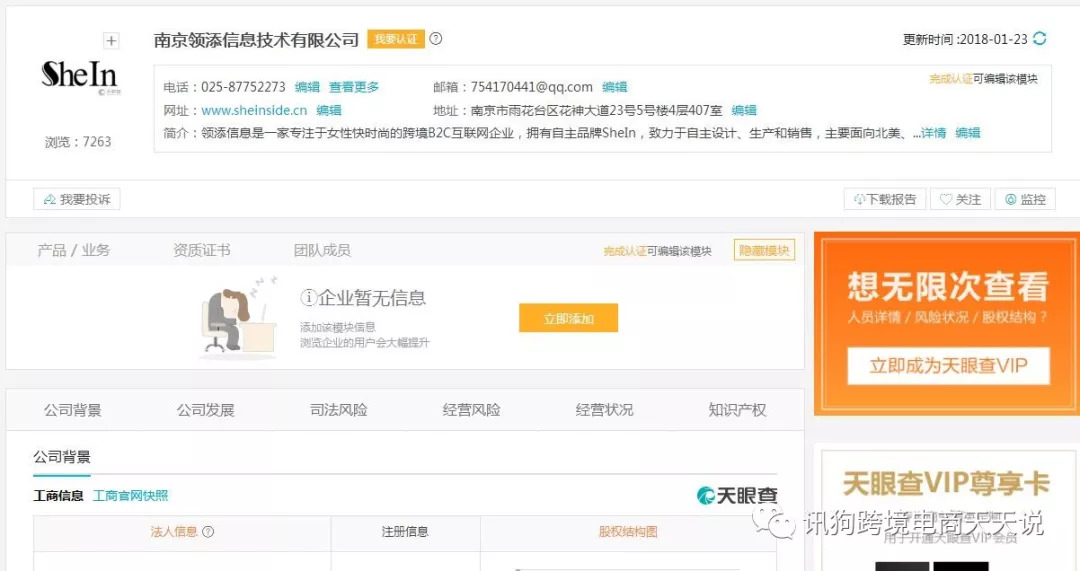This screenshot has height=571, width=1080.
Task: Click the 我要认证 badge button
Action: pos(395,39)
